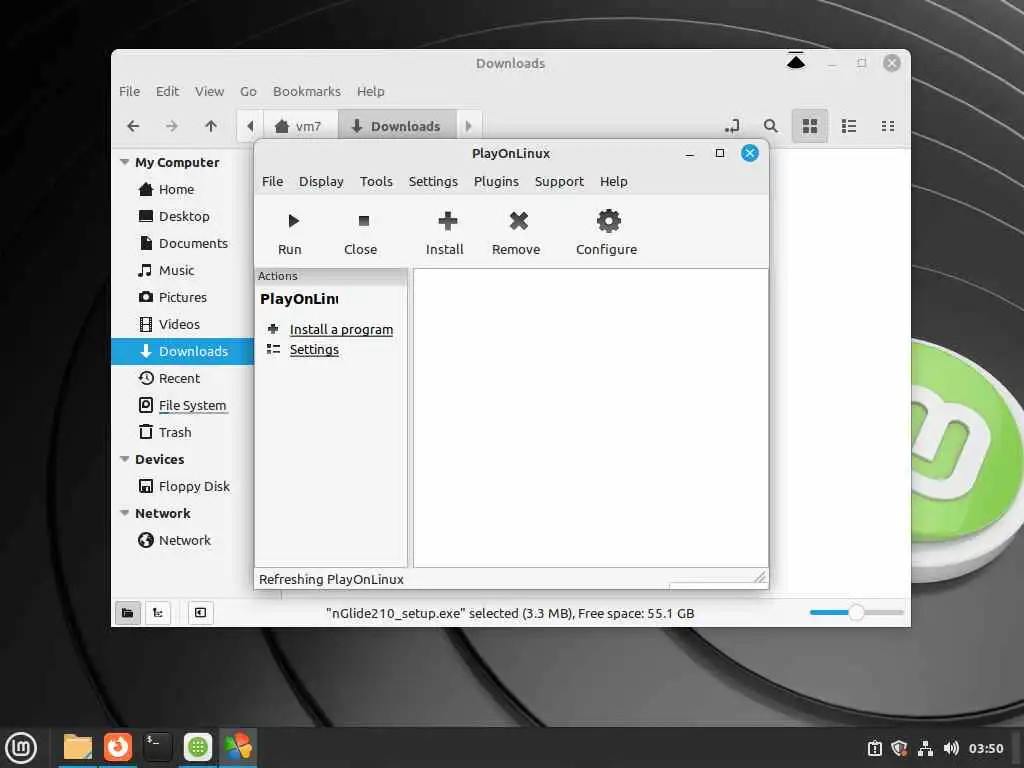This screenshot has width=1024, height=768.
Task: Open the Tools menu in PlayOnLinux
Action: click(376, 182)
